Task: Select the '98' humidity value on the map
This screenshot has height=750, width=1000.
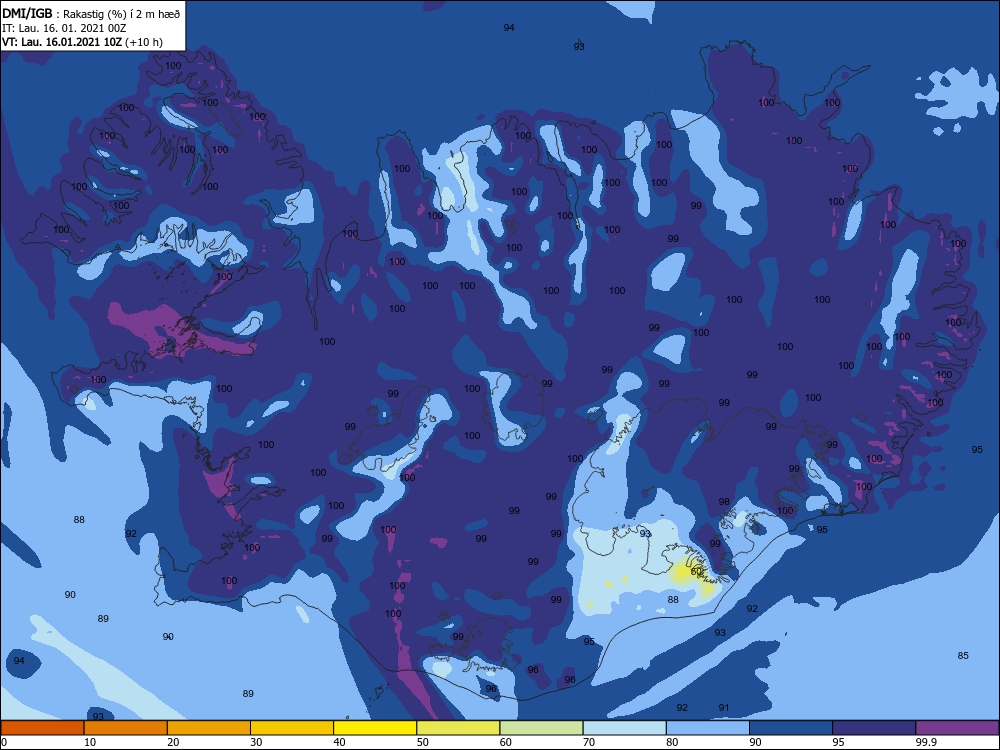Action: click(x=724, y=502)
